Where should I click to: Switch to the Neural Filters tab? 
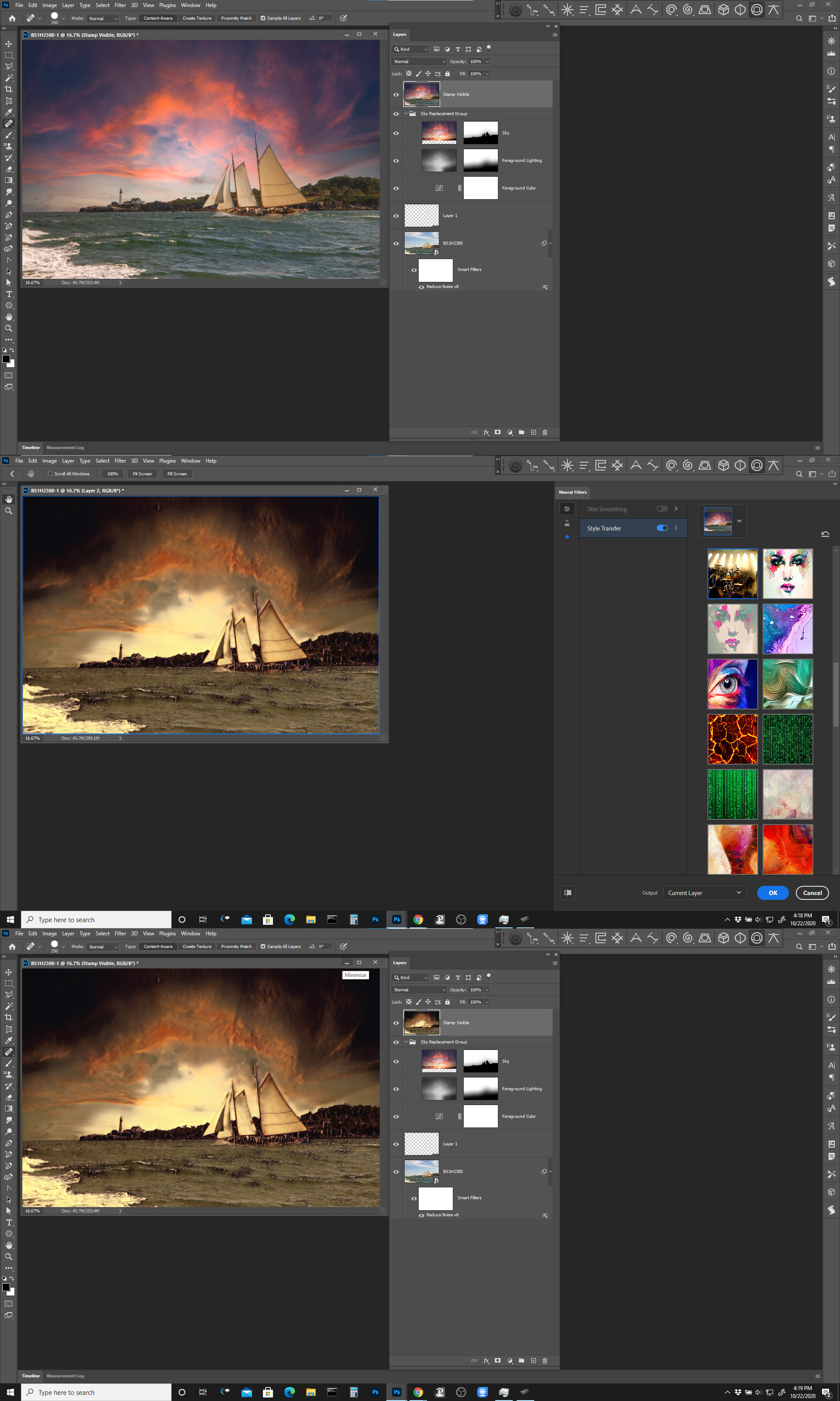[x=572, y=492]
